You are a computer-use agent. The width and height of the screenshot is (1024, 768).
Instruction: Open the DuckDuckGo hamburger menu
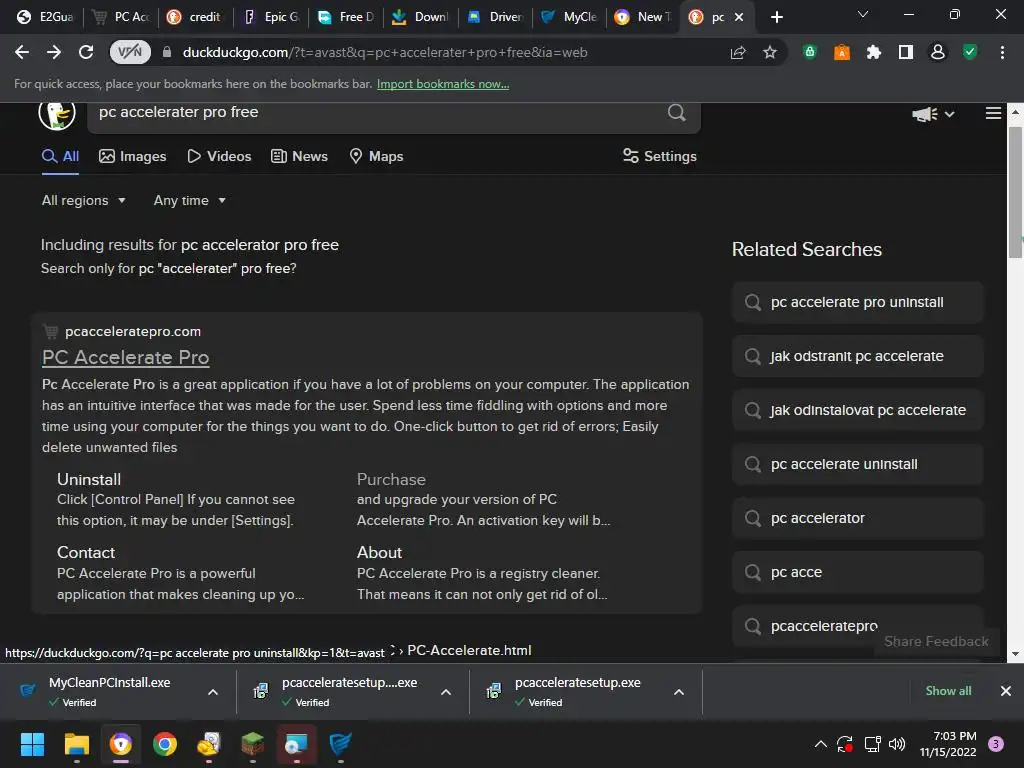[x=993, y=114]
